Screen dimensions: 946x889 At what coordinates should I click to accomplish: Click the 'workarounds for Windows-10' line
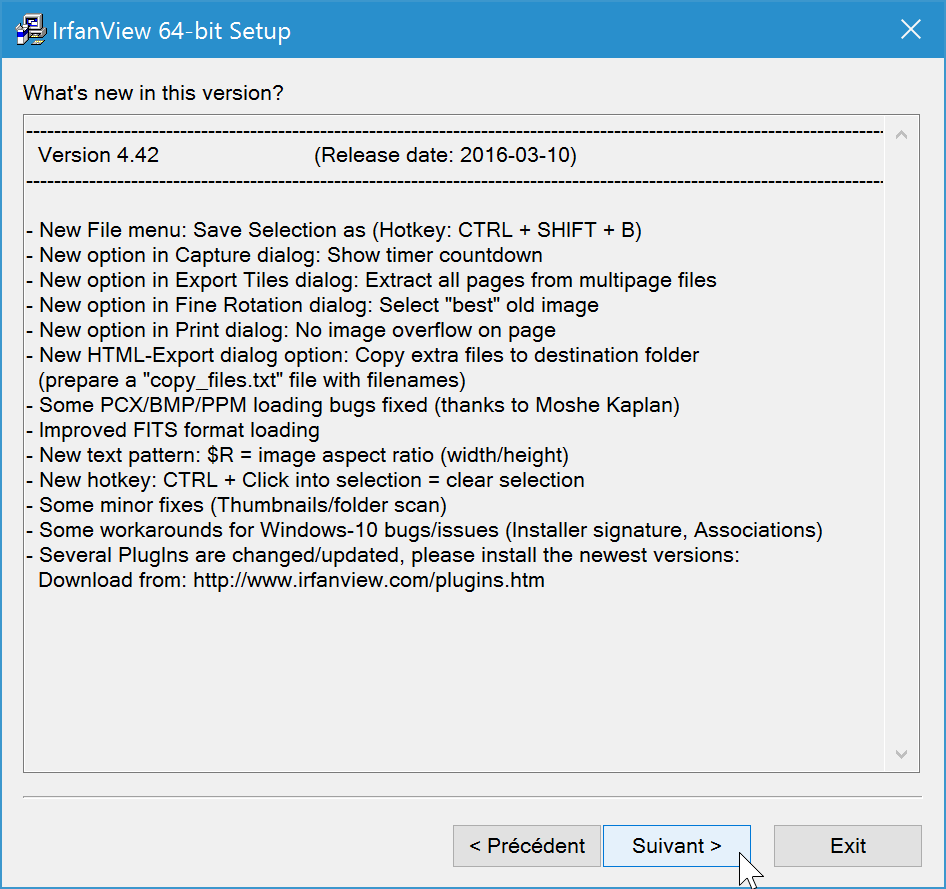pyautogui.click(x=425, y=530)
